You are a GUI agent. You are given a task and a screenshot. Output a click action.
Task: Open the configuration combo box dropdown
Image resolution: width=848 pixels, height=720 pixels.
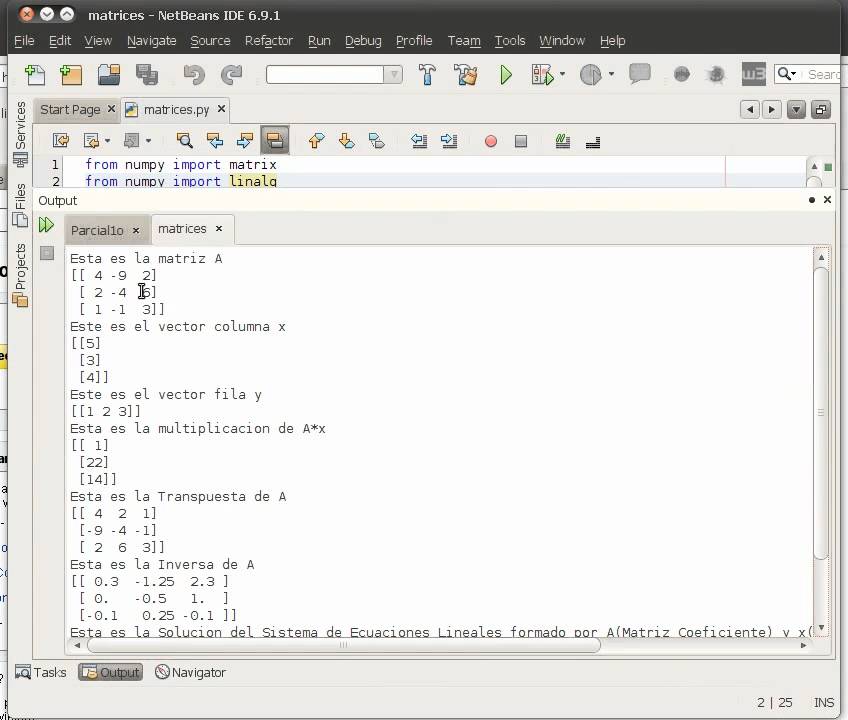(x=393, y=74)
